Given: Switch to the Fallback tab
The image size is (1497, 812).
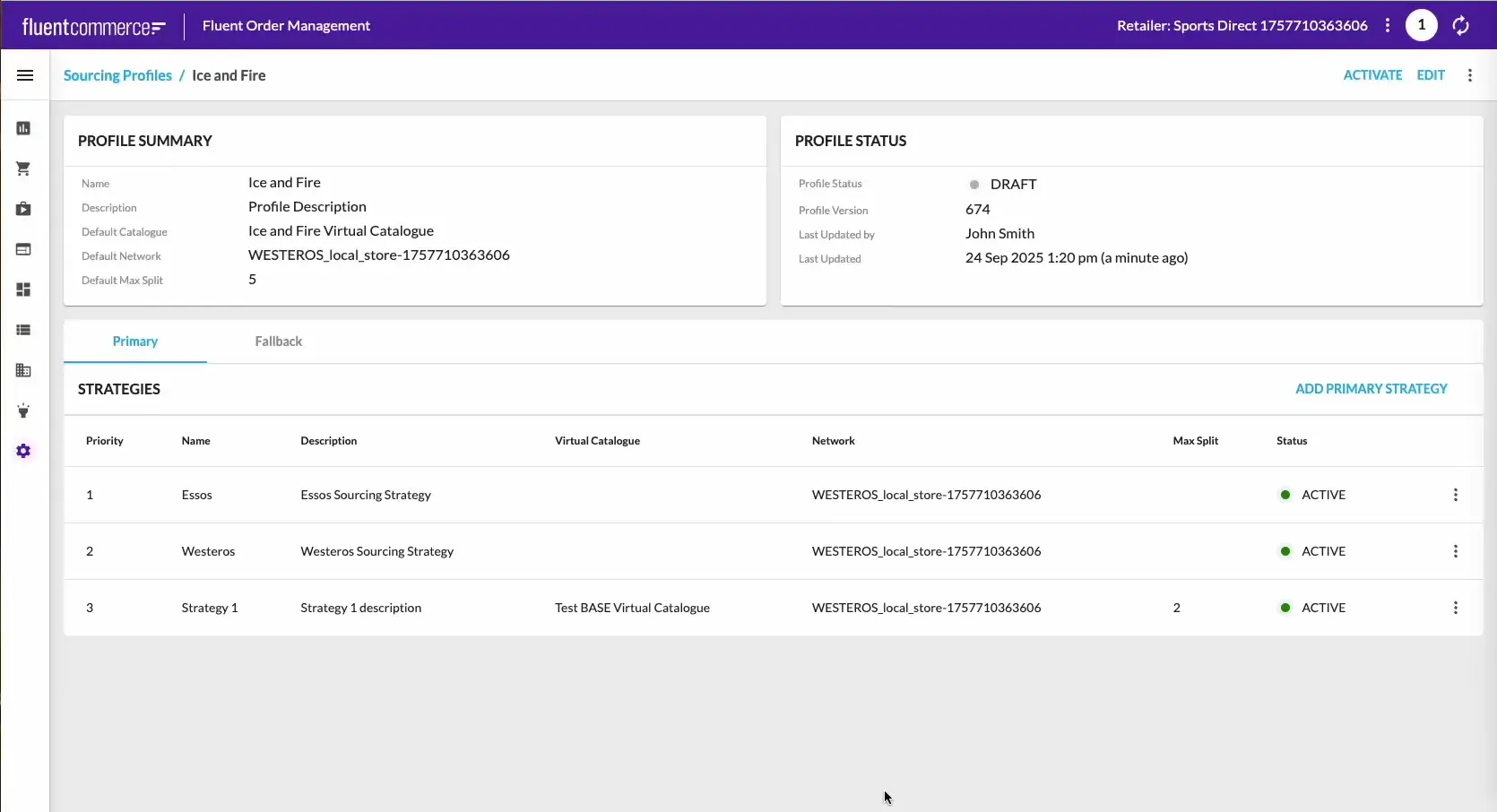Looking at the screenshot, I should (x=278, y=341).
